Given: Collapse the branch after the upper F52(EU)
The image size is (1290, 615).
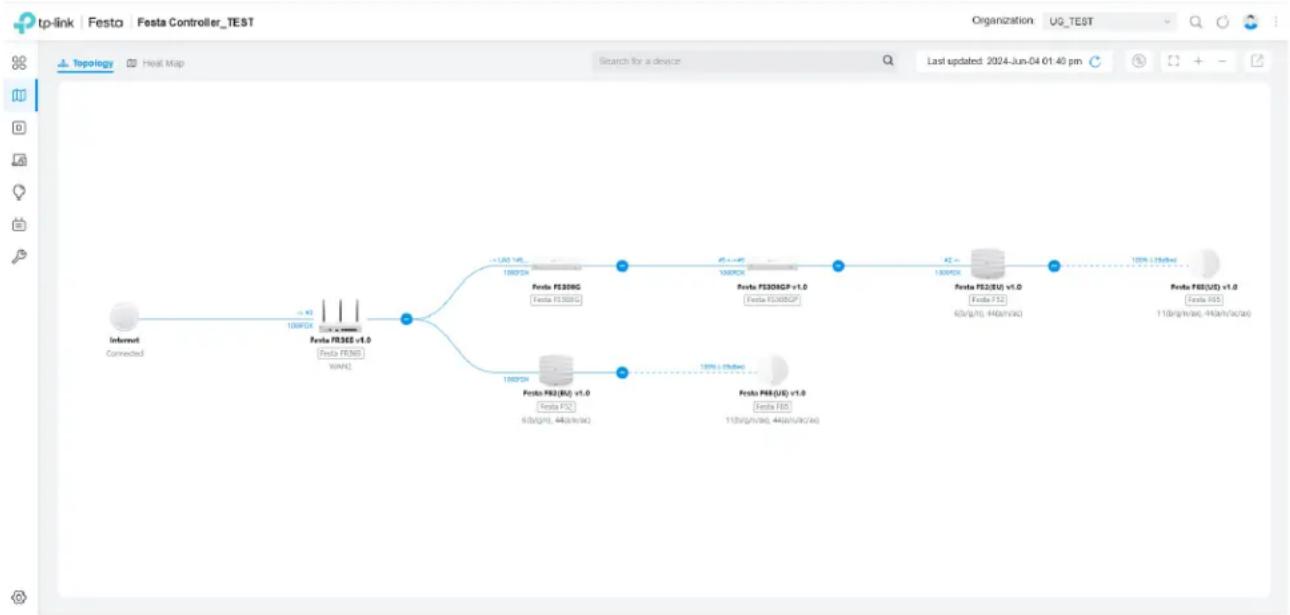Looking at the screenshot, I should (x=1053, y=266).
